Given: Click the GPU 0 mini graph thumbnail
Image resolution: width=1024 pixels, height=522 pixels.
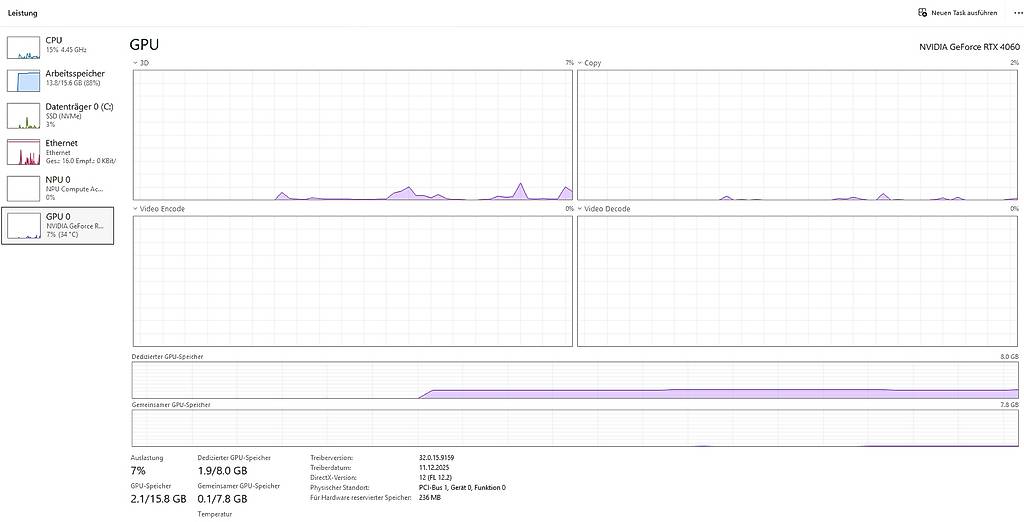Looking at the screenshot, I should tap(24, 226).
